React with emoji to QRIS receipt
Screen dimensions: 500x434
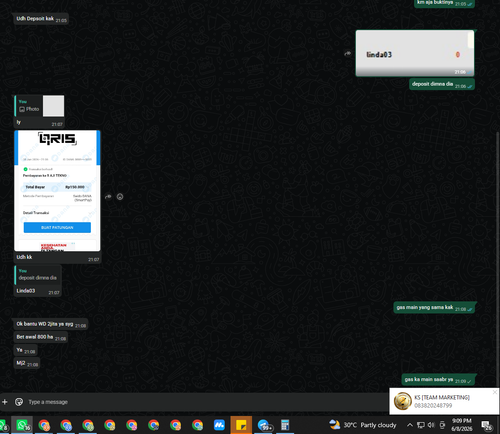click(x=120, y=197)
